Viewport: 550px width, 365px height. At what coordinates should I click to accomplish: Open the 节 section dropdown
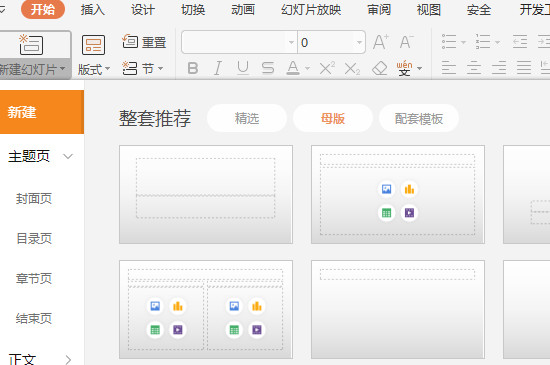point(160,68)
